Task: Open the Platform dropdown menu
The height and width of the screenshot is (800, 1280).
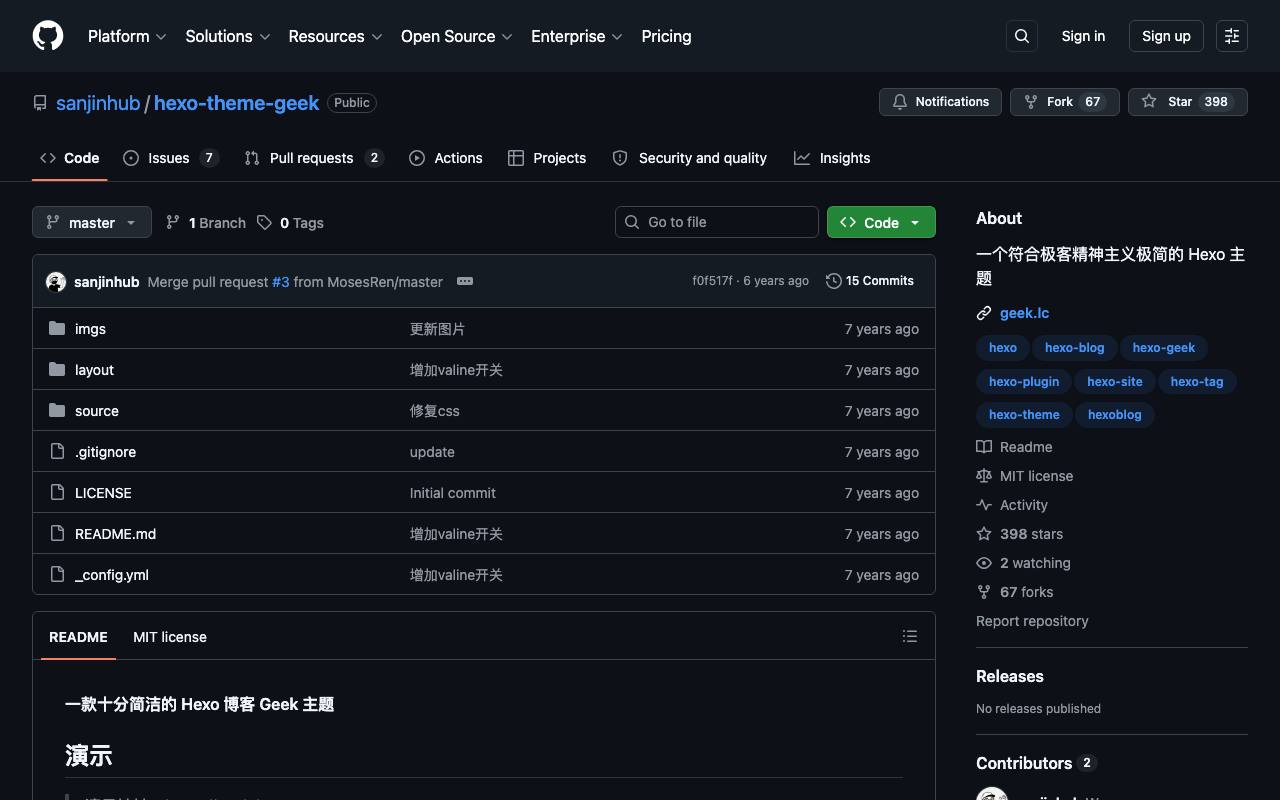Action: (127, 36)
